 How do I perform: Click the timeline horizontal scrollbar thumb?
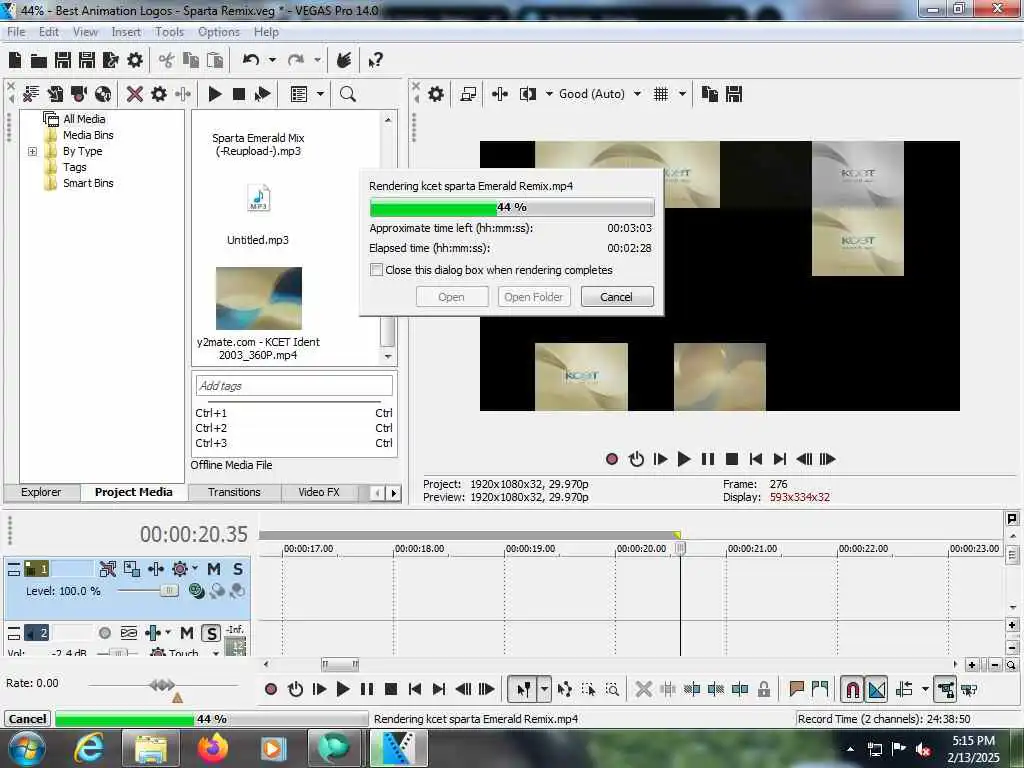tap(340, 665)
